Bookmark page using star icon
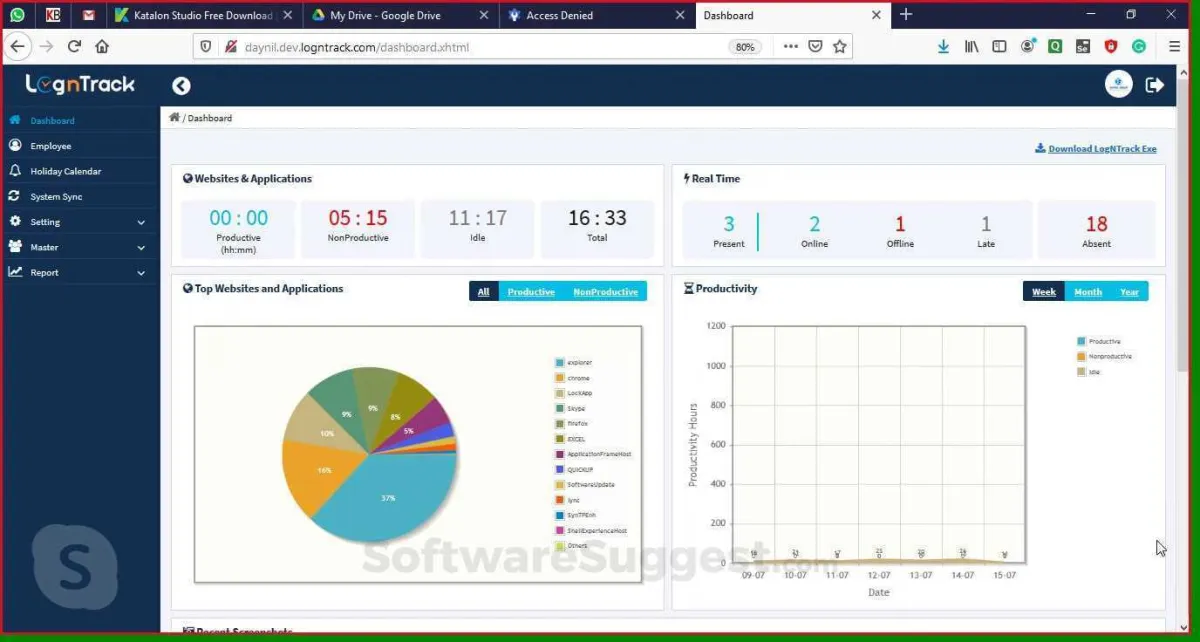The width and height of the screenshot is (1200, 642). pyautogui.click(x=840, y=46)
